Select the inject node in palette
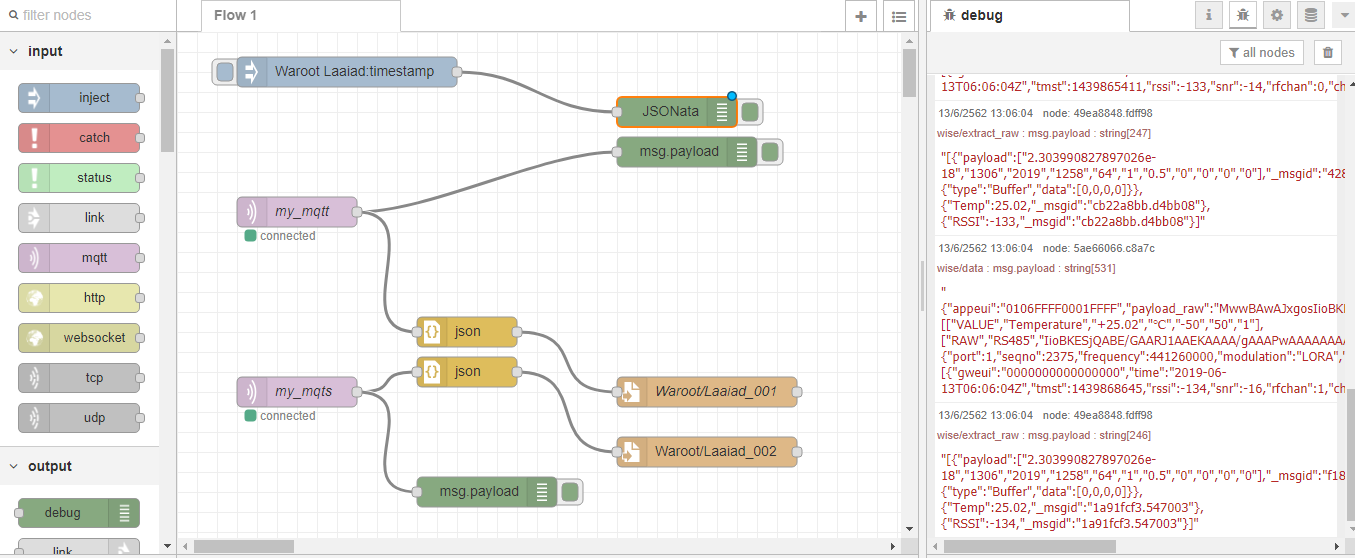The image size is (1355, 558). tap(79, 98)
